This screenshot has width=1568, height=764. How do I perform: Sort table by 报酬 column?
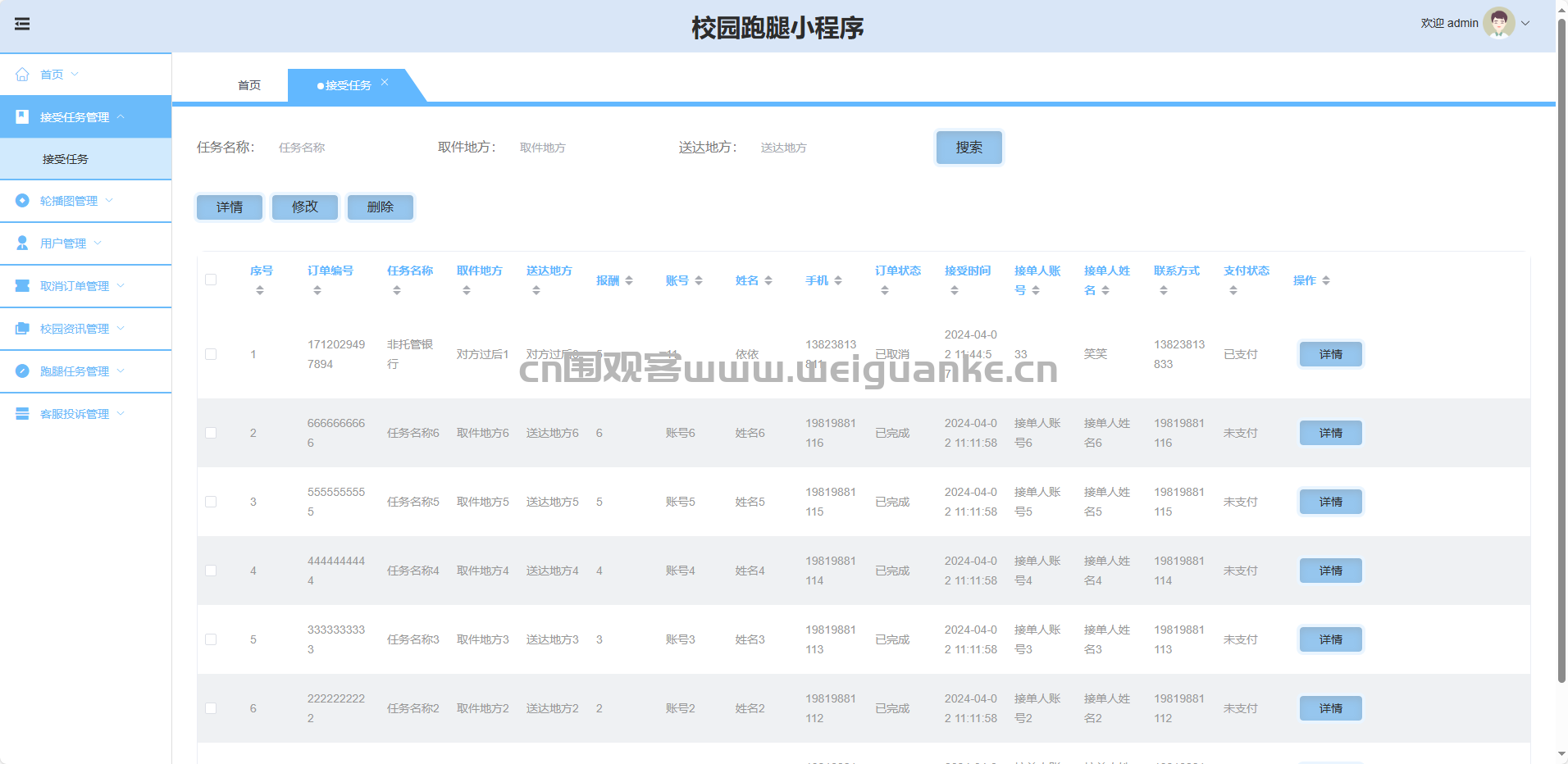(629, 280)
